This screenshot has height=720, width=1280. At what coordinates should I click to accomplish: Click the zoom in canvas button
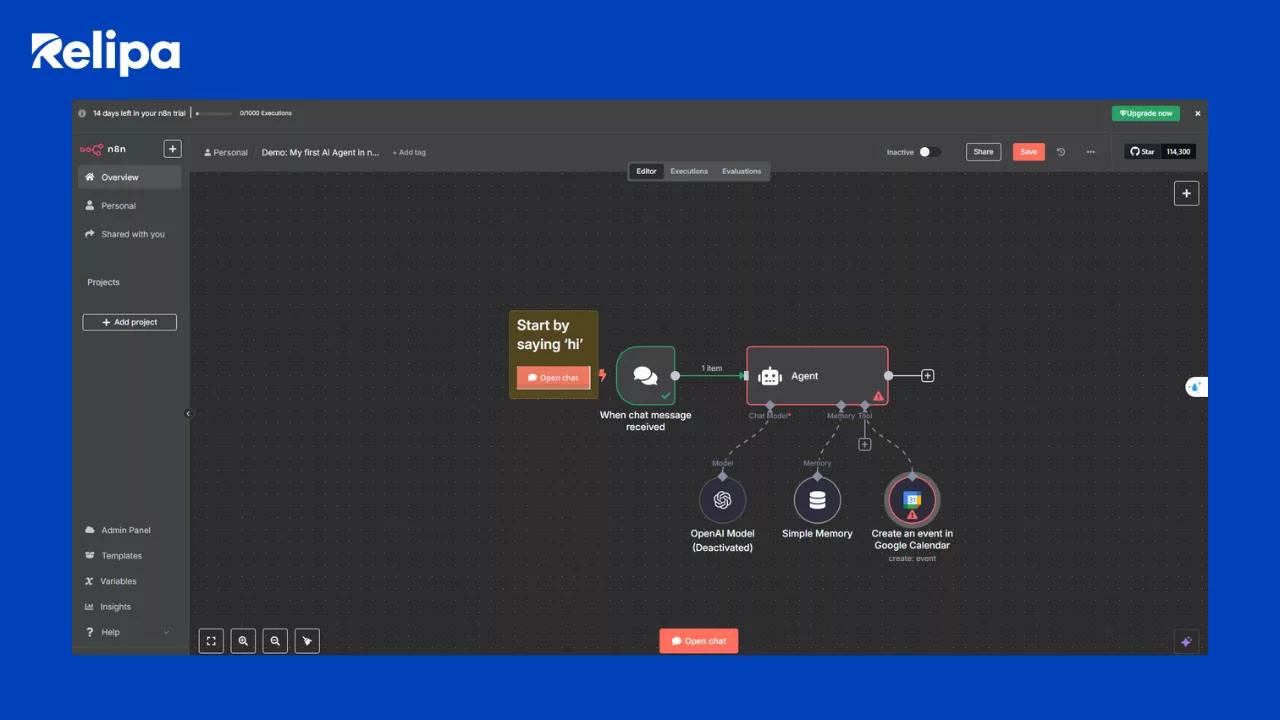pos(243,641)
